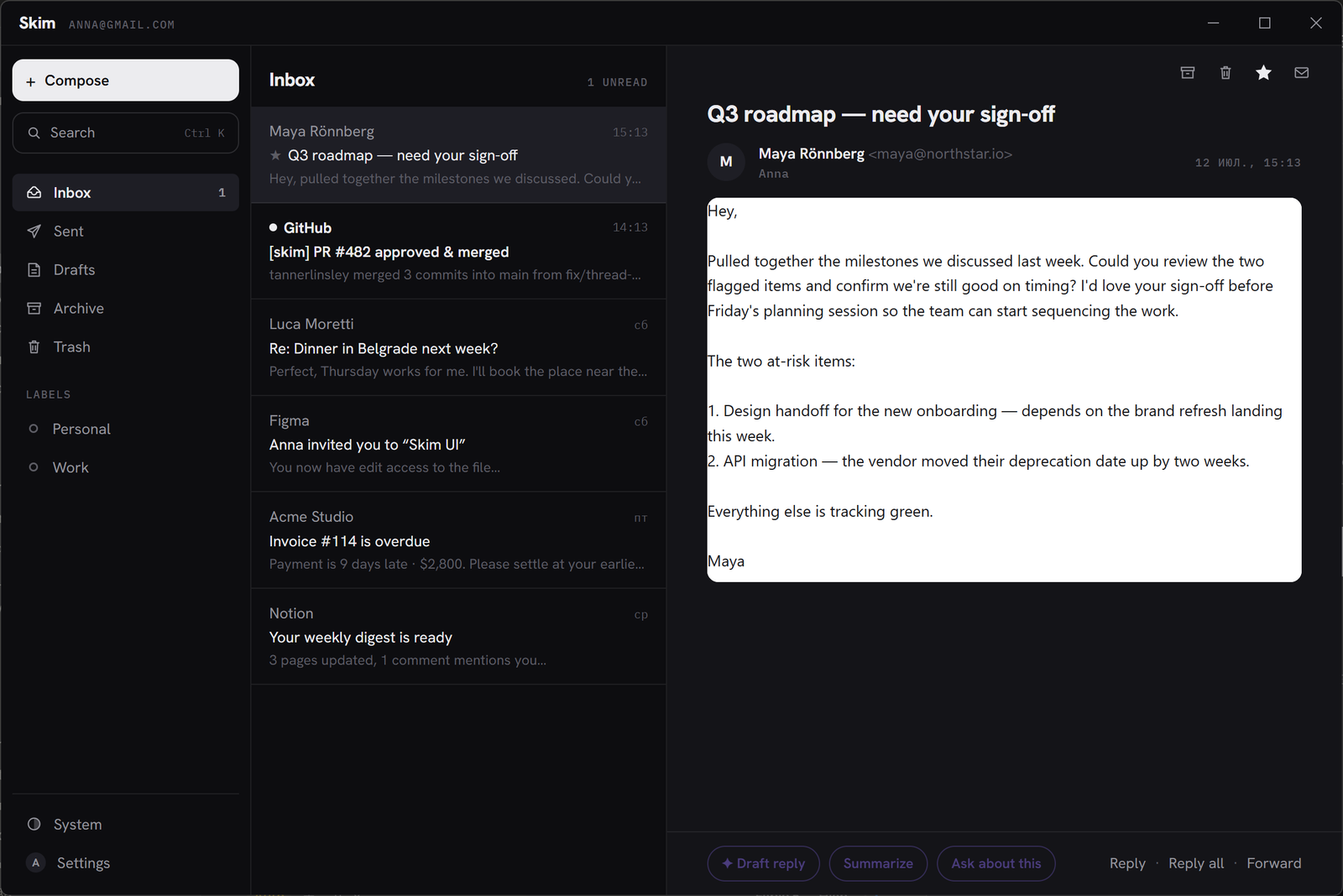Filter by the Personal label
The width and height of the screenshot is (1343, 896).
[125, 430]
